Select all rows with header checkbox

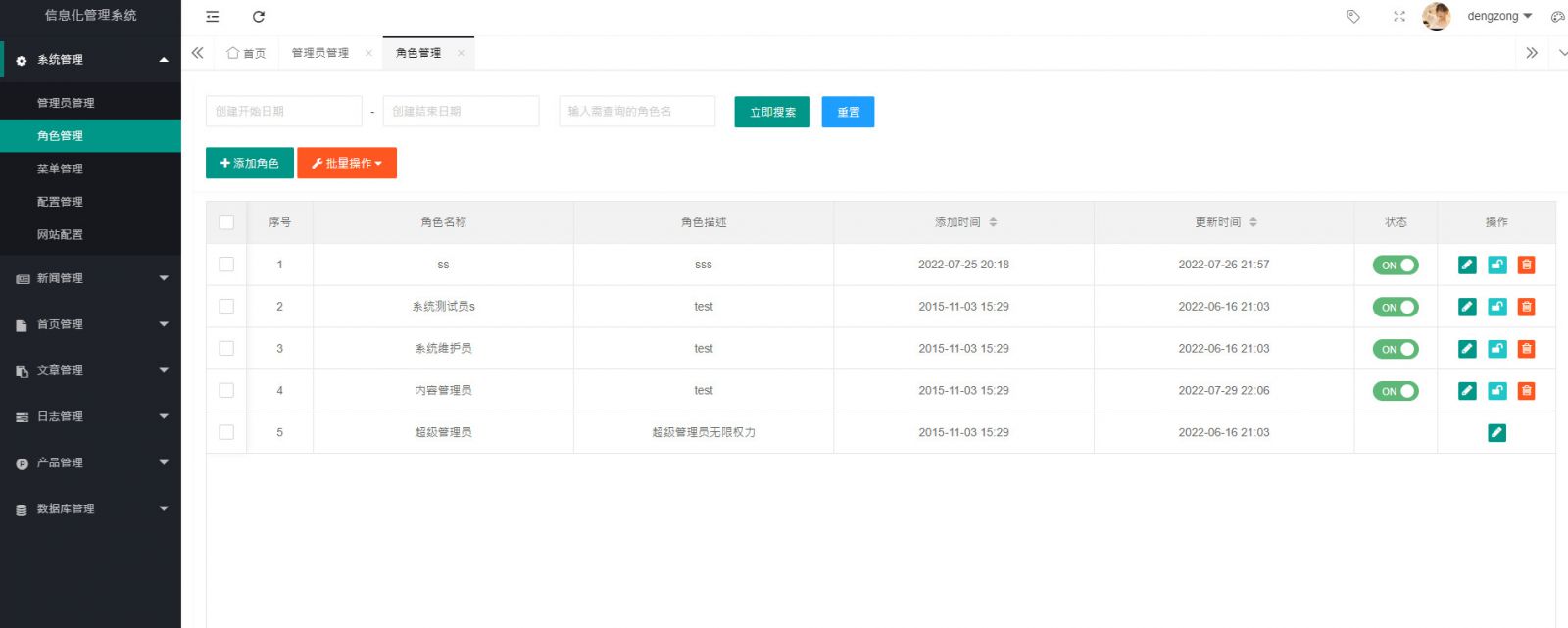[x=226, y=222]
